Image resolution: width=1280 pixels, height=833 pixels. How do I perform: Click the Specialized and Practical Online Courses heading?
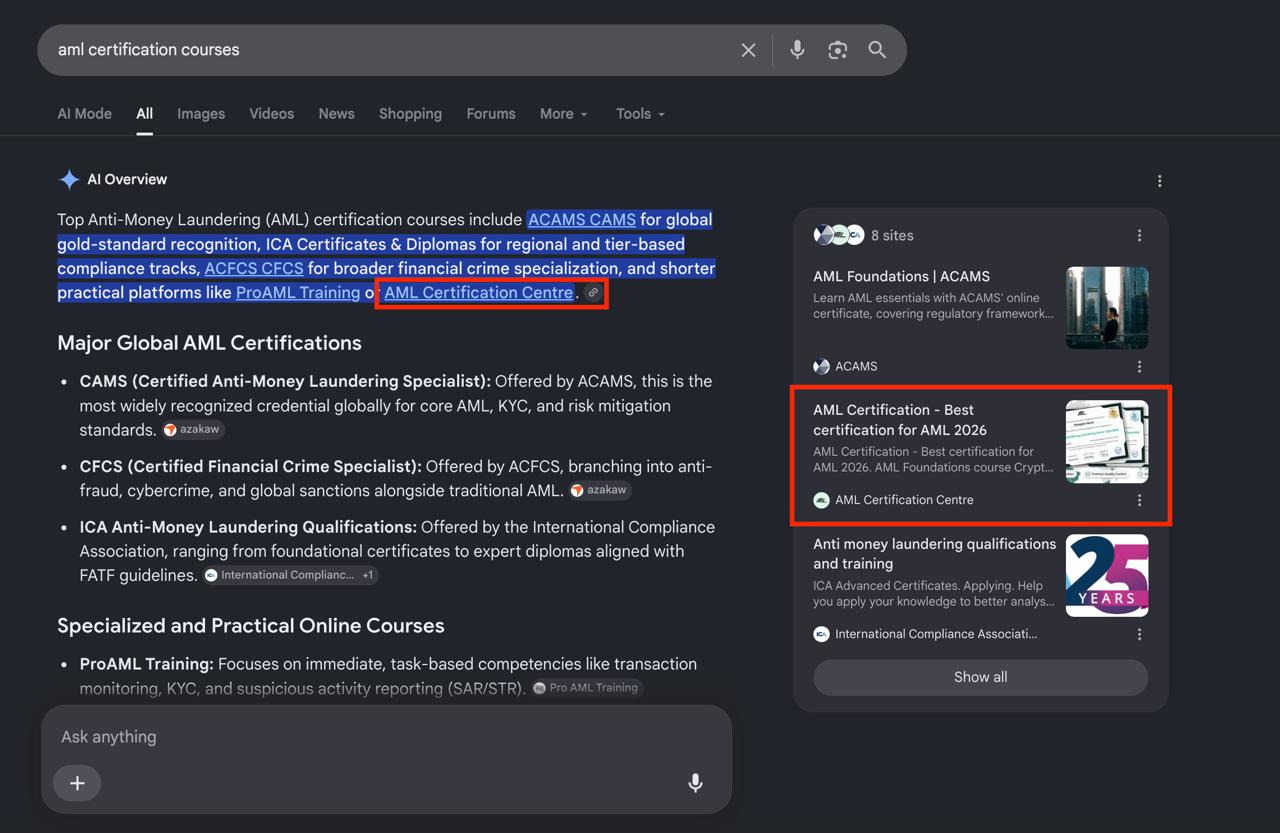click(x=251, y=626)
